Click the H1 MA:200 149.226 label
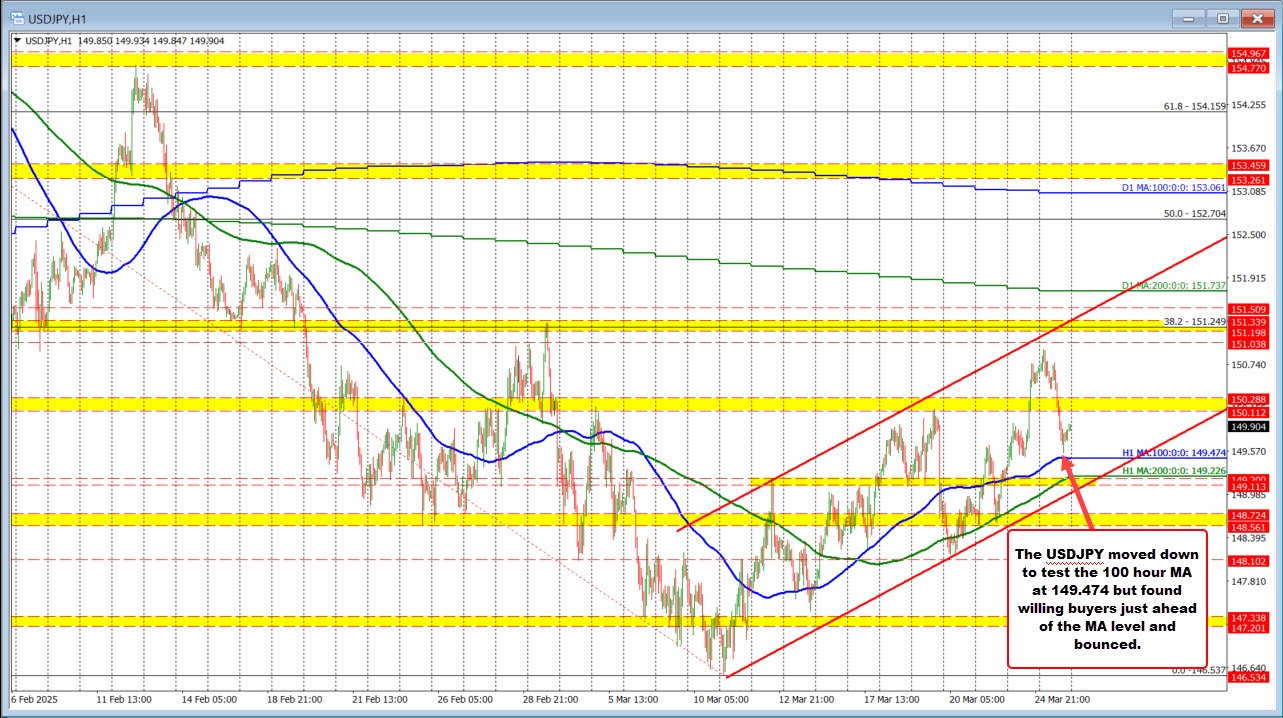1283x718 pixels. (1173, 470)
